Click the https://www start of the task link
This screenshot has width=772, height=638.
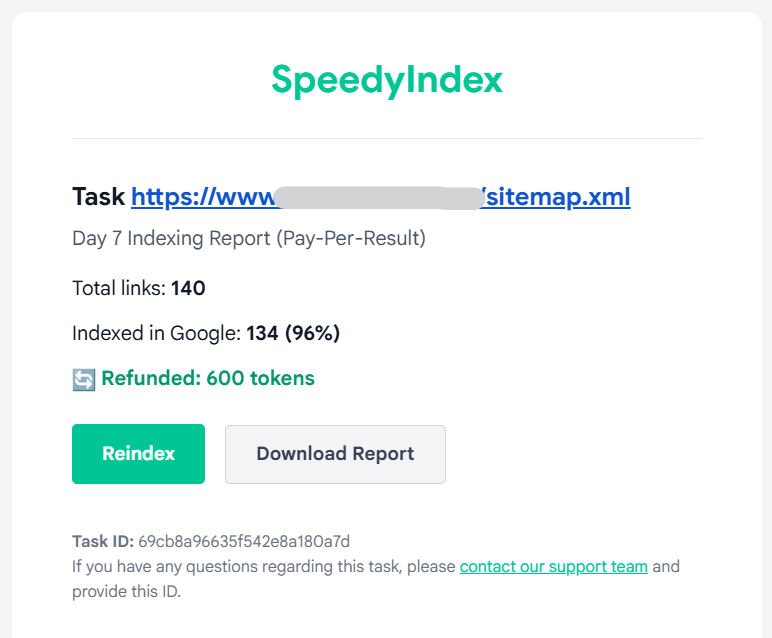tap(202, 197)
